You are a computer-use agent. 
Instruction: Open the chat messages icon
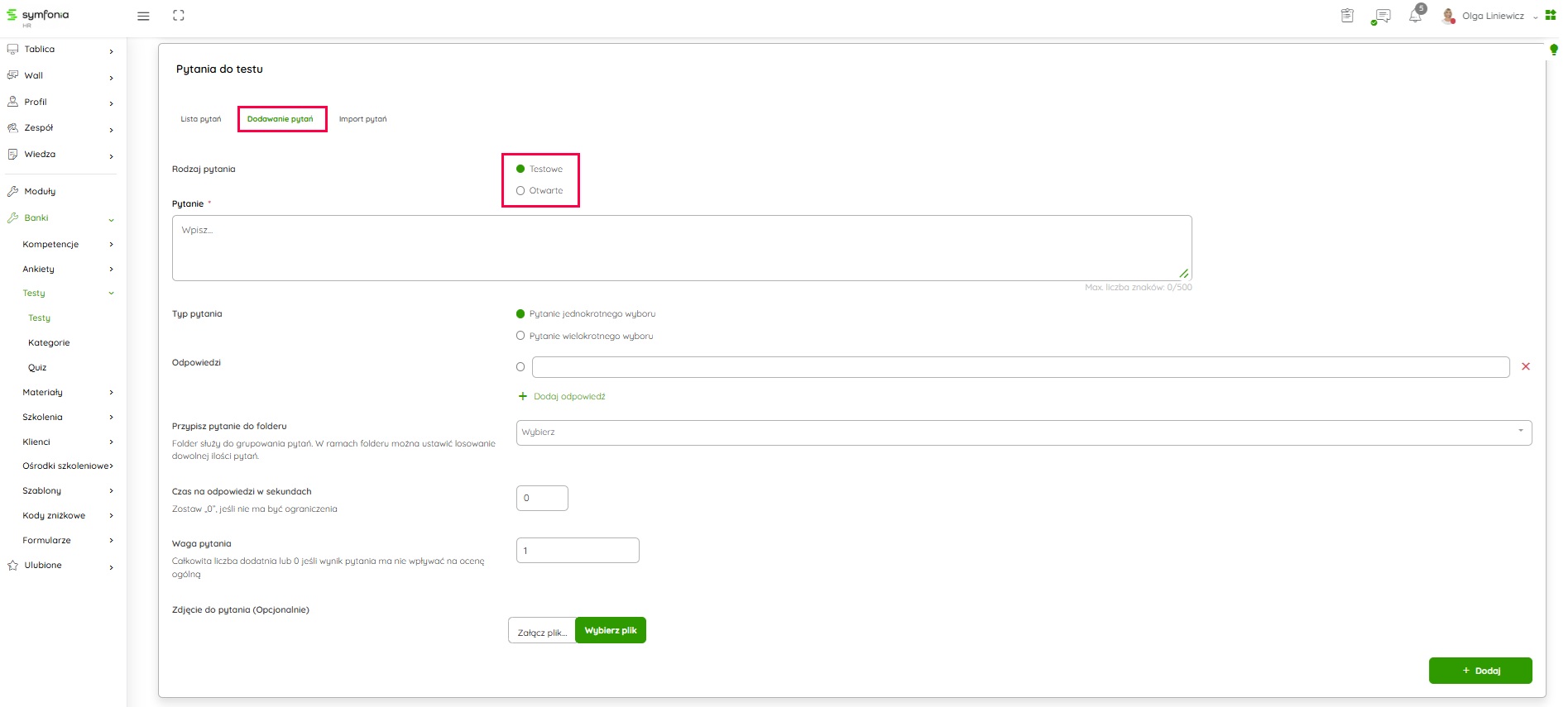[x=1381, y=17]
